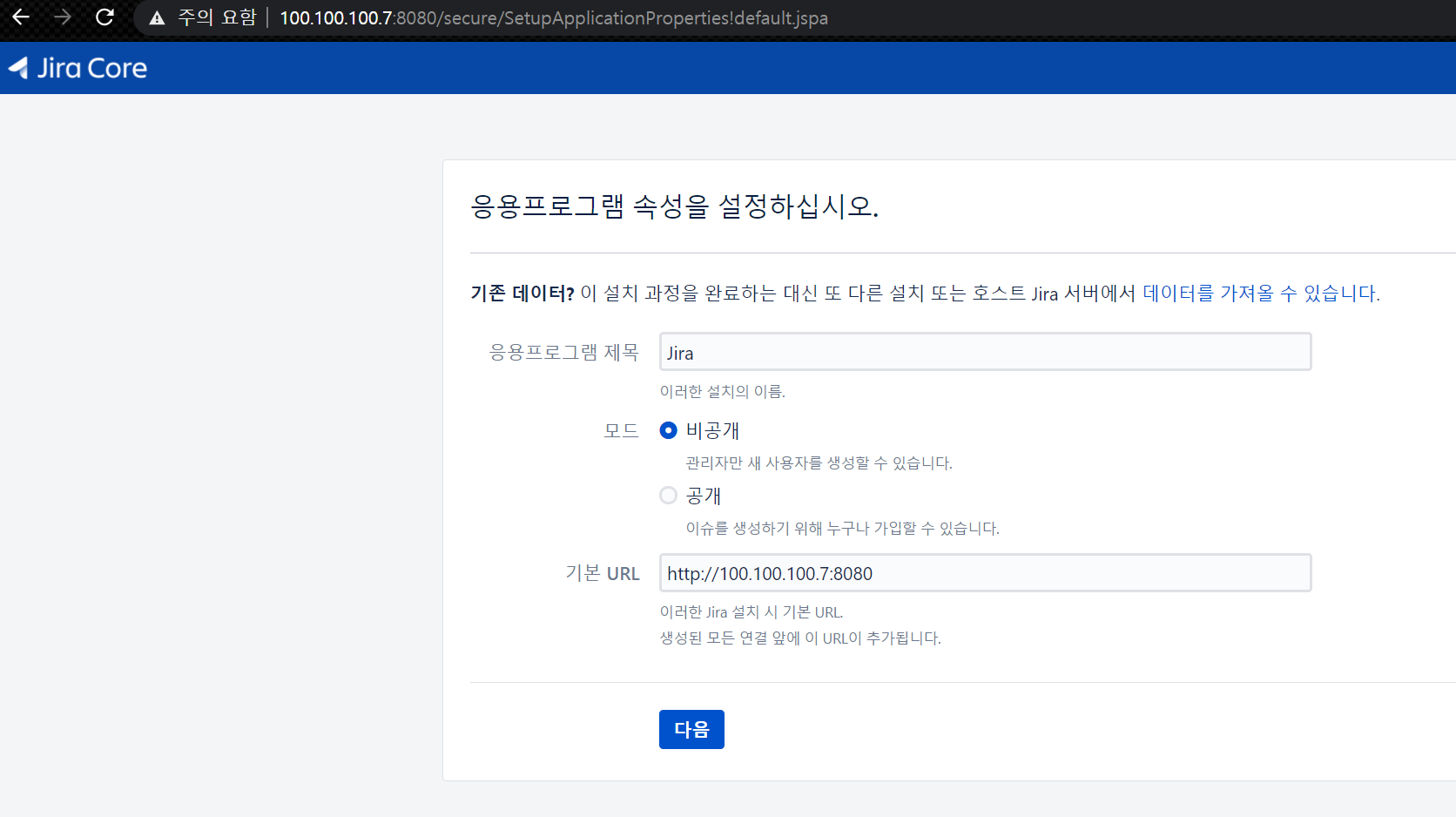1456x817 pixels.
Task: Click the 응용프로그램 제목 field label
Action: (564, 352)
